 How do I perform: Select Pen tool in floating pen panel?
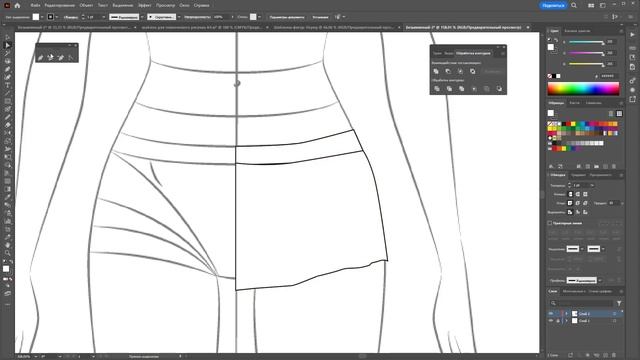[40, 58]
